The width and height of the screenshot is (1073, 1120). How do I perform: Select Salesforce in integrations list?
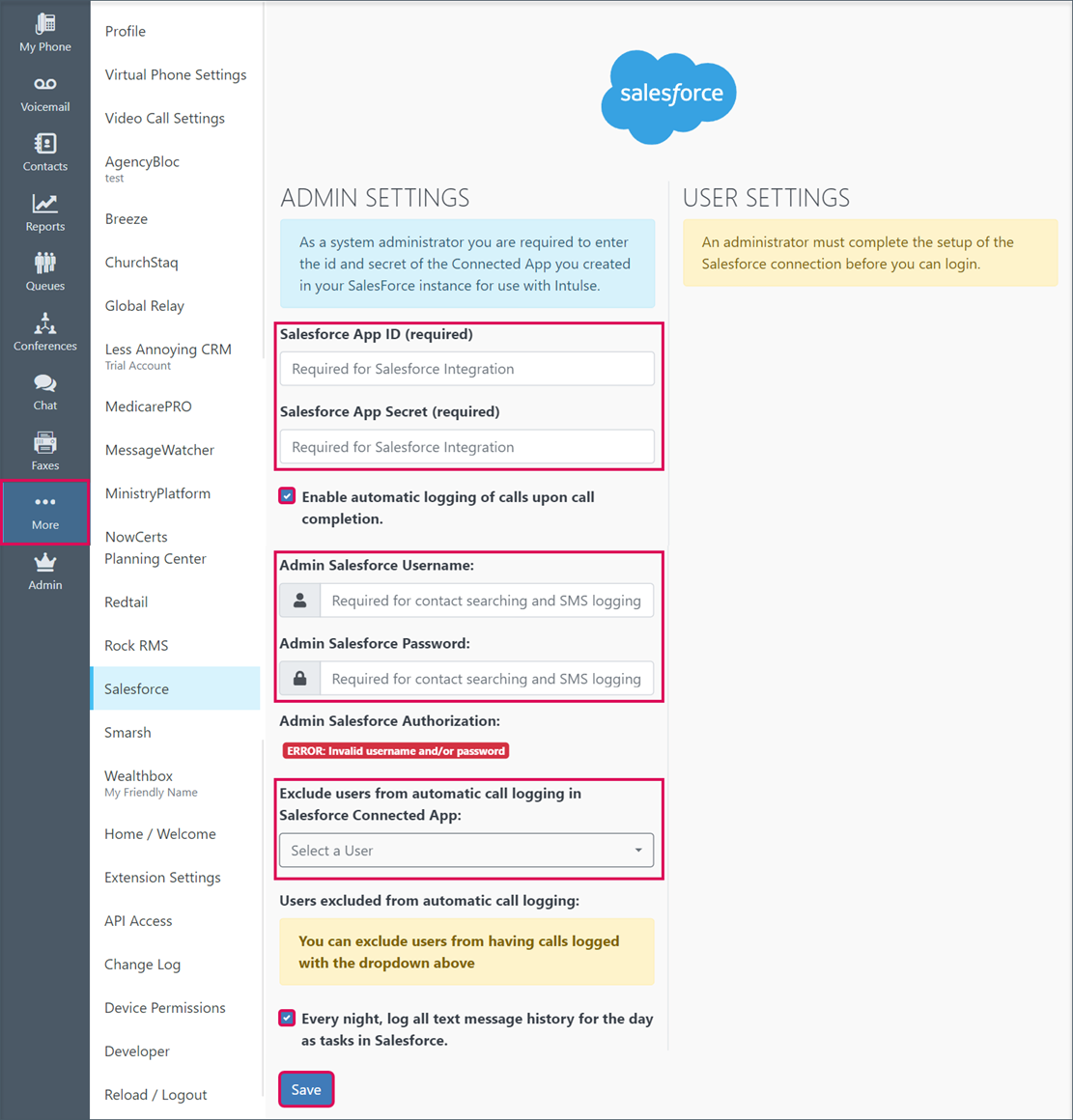point(175,688)
